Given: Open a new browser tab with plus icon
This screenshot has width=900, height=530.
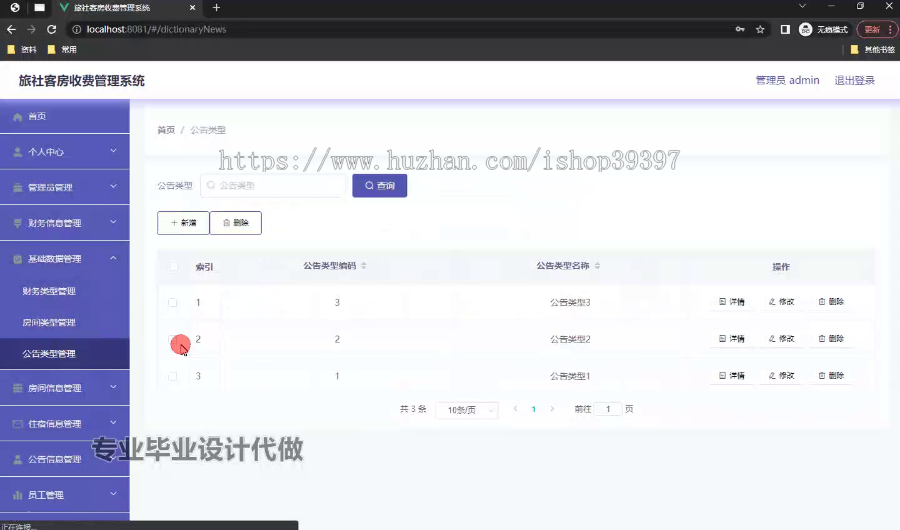Looking at the screenshot, I should coord(216,7).
